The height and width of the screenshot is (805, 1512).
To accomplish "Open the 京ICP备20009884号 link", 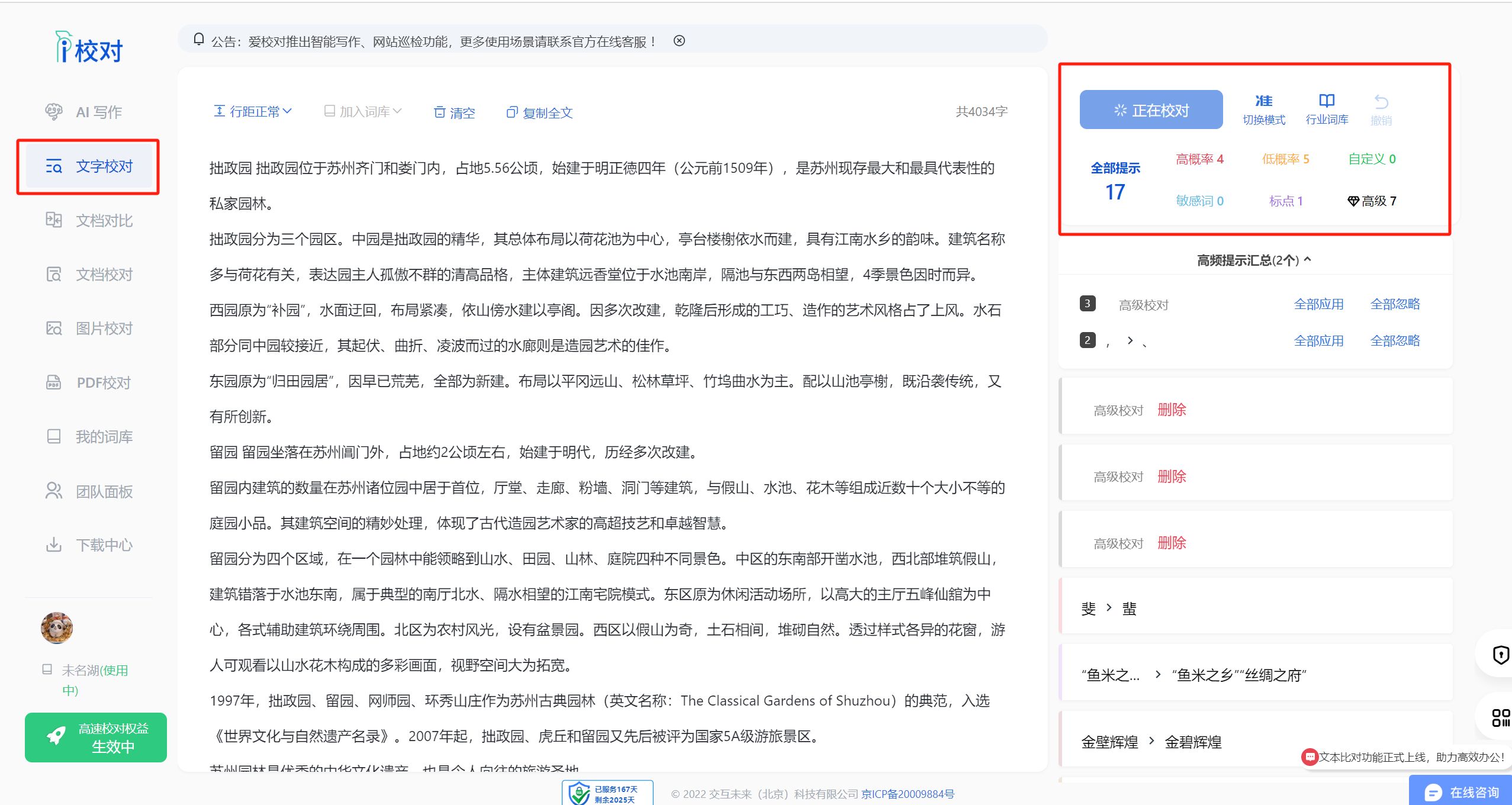I will coord(908,794).
